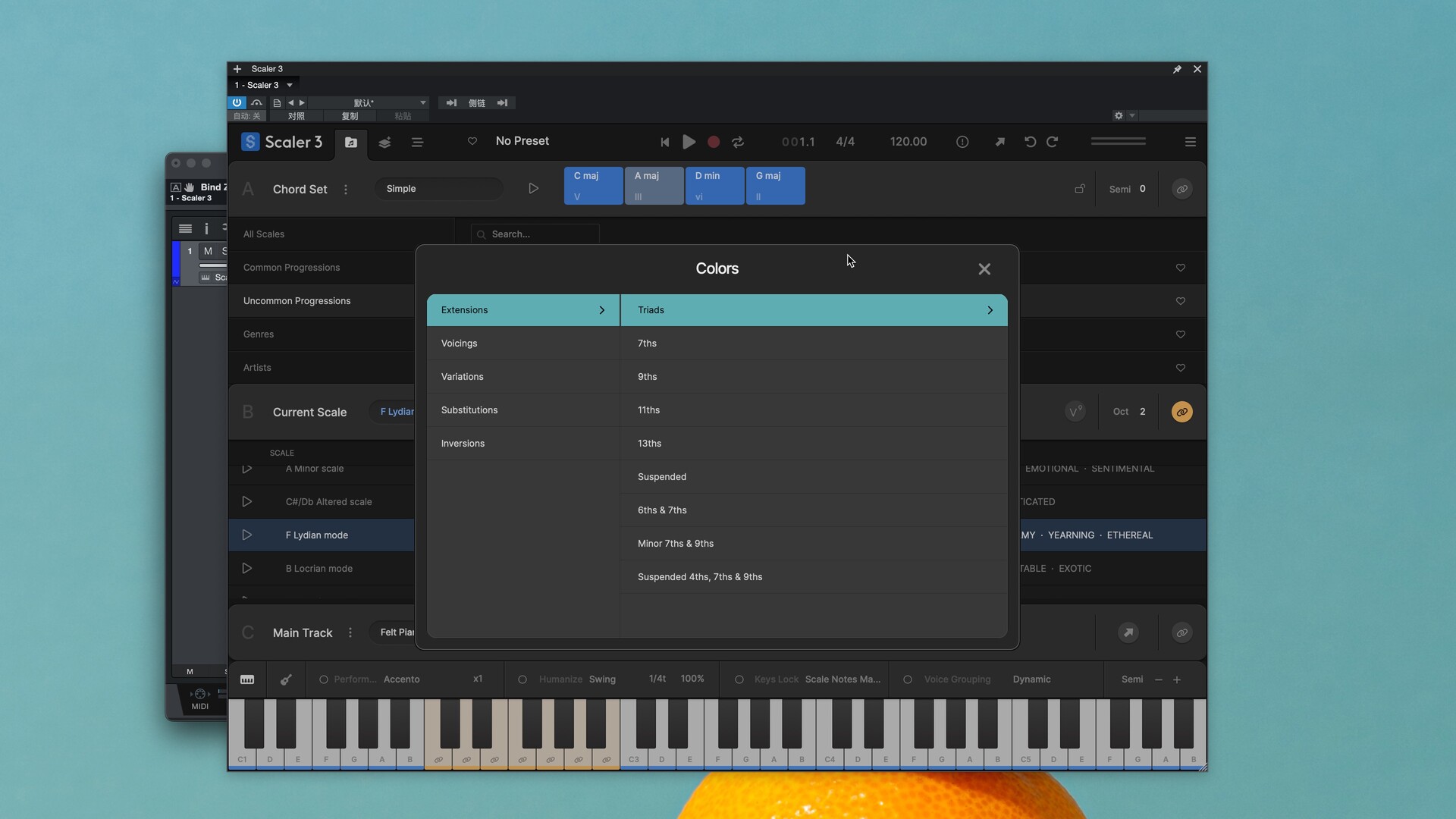The image size is (1456, 819).
Task: Toggle the orange Current Scale link icon
Action: pyautogui.click(x=1182, y=412)
